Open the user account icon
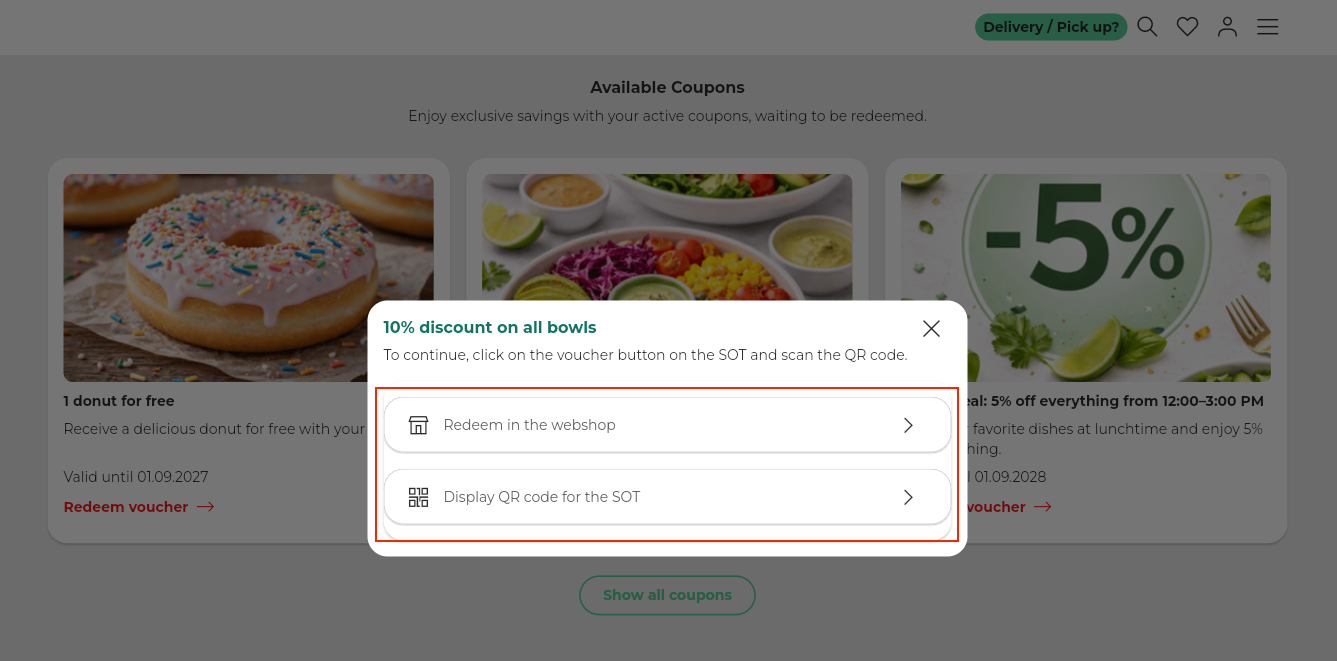The width and height of the screenshot is (1337, 661). click(x=1227, y=27)
